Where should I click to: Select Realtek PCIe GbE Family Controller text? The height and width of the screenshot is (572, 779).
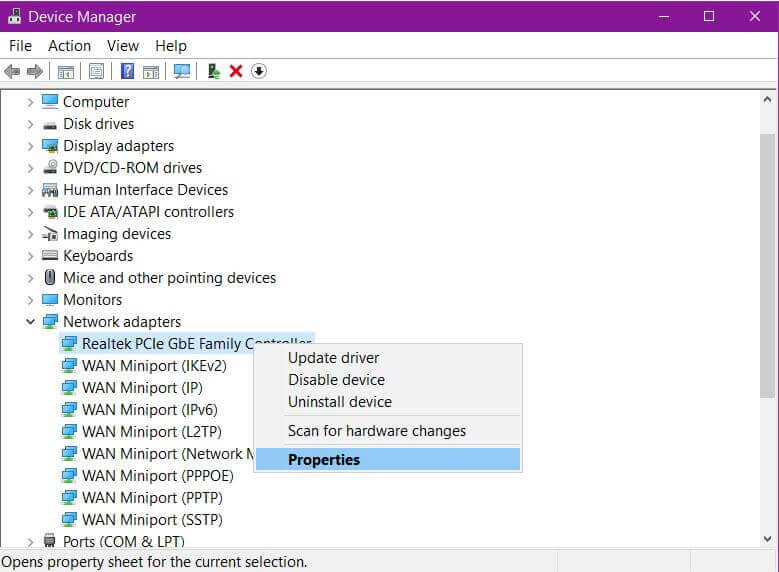tap(196, 343)
